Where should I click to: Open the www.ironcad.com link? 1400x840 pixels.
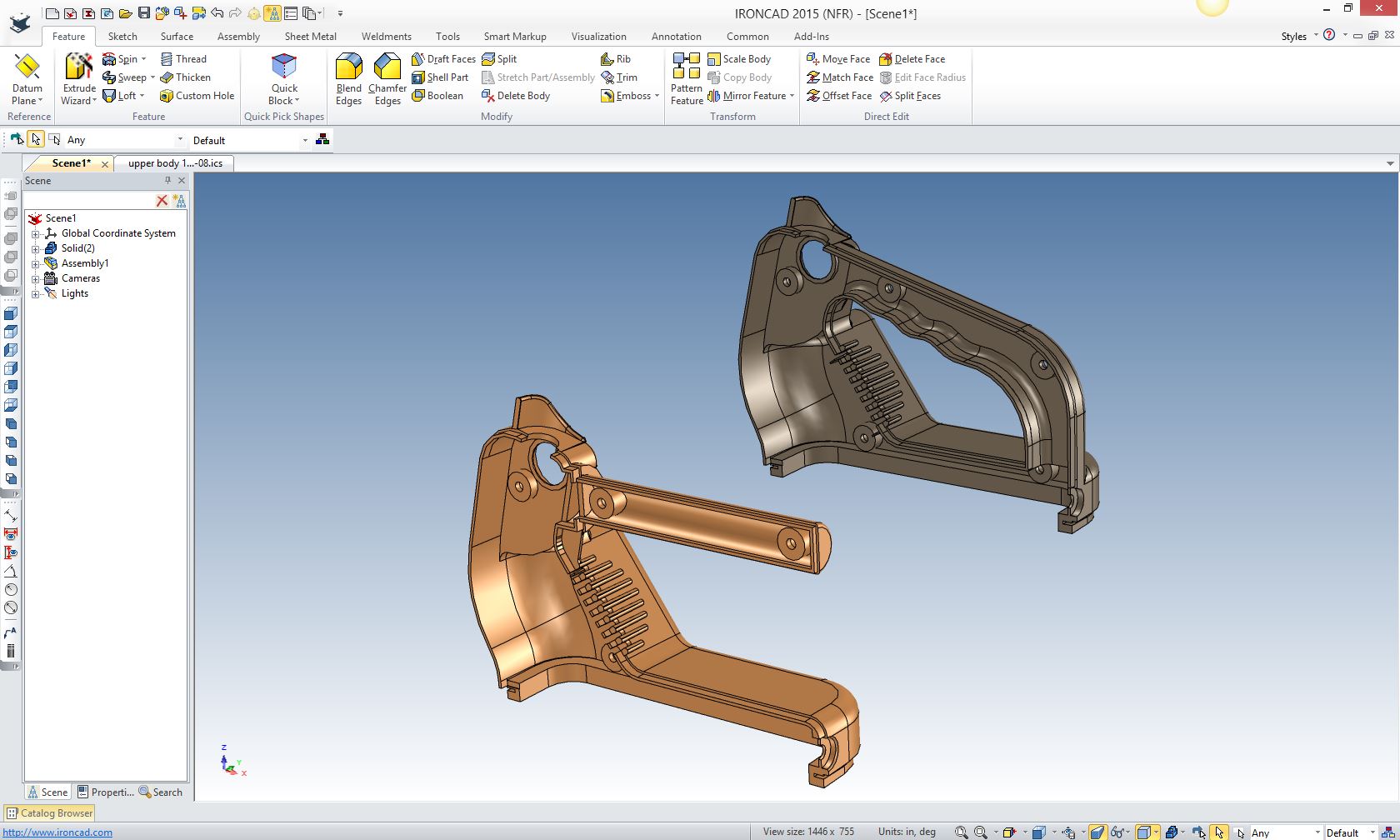tap(57, 832)
